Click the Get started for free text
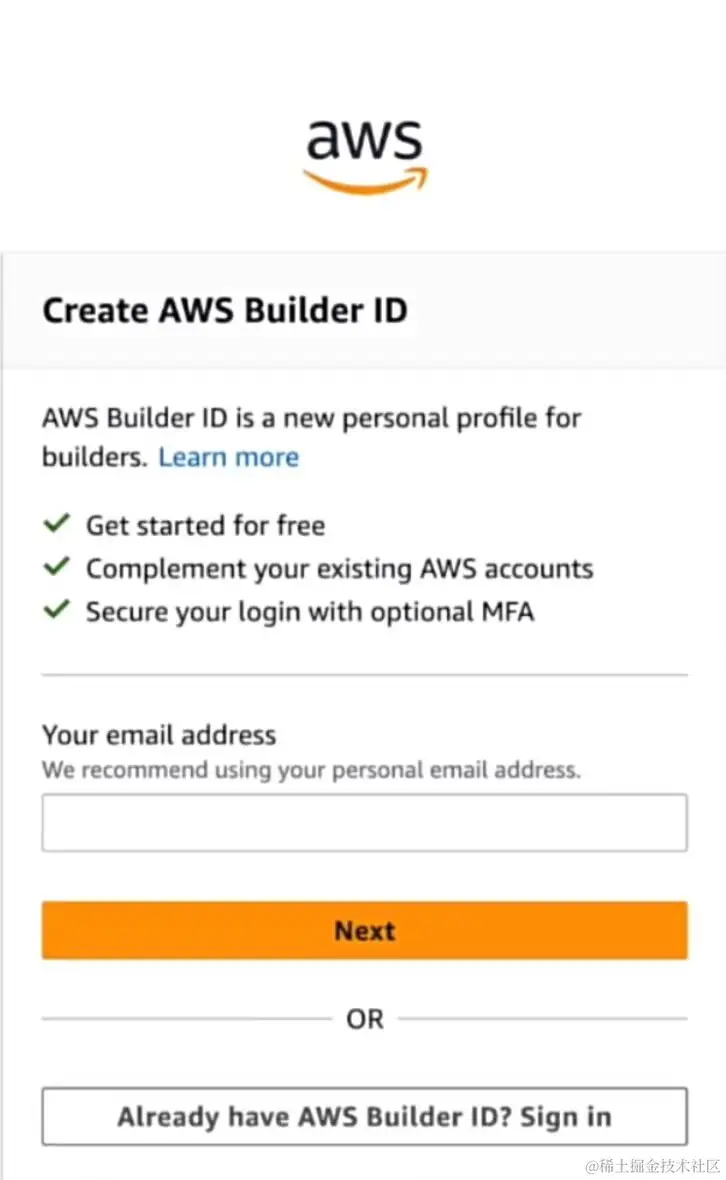Image resolution: width=726 pixels, height=1180 pixels. 205,525
